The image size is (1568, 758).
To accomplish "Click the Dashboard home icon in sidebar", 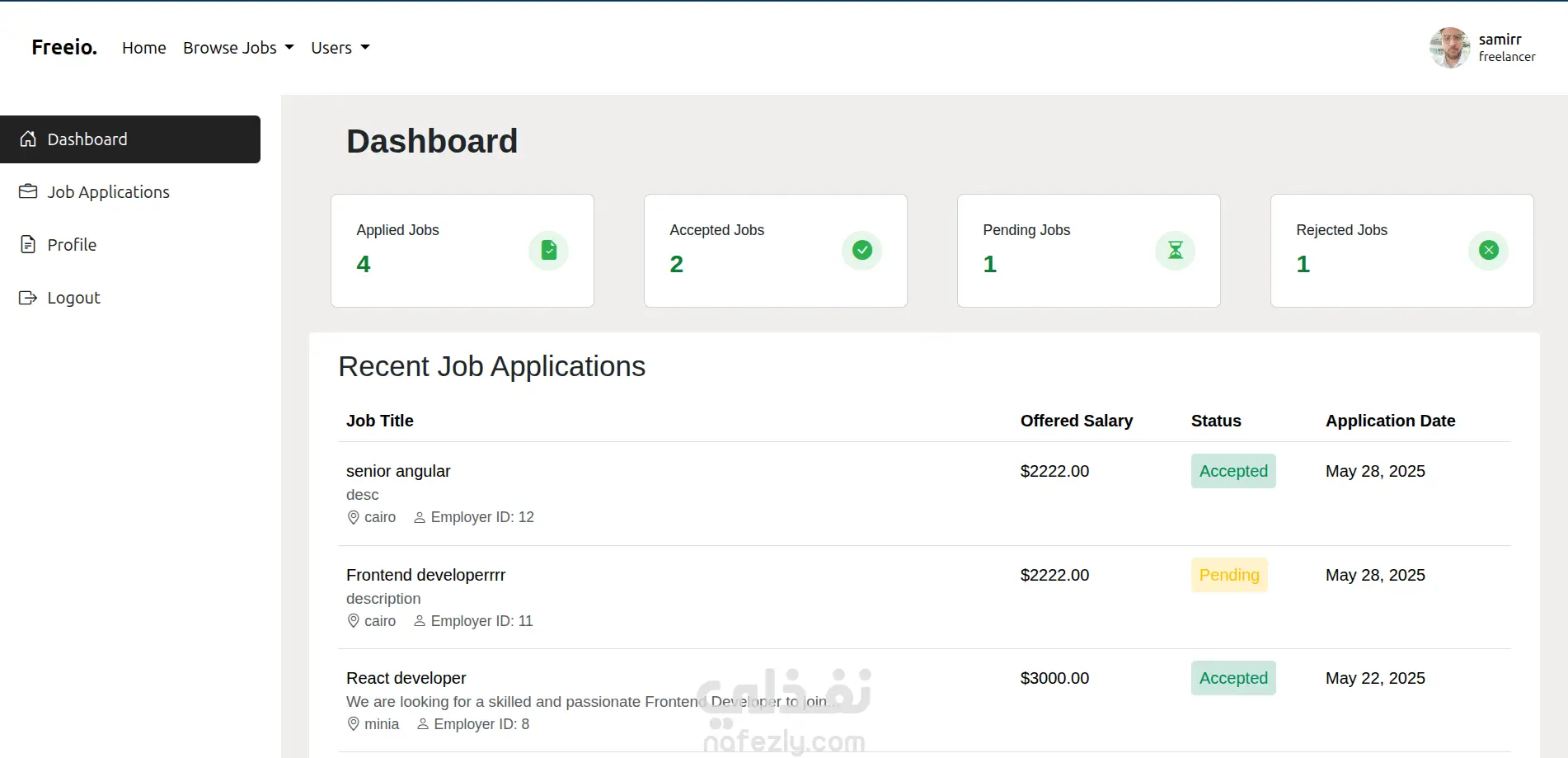I will [28, 139].
